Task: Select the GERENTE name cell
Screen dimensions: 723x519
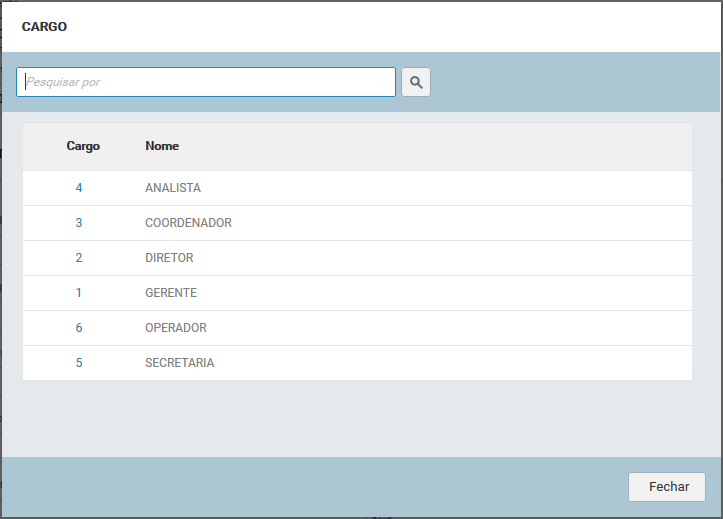Action: pos(171,293)
